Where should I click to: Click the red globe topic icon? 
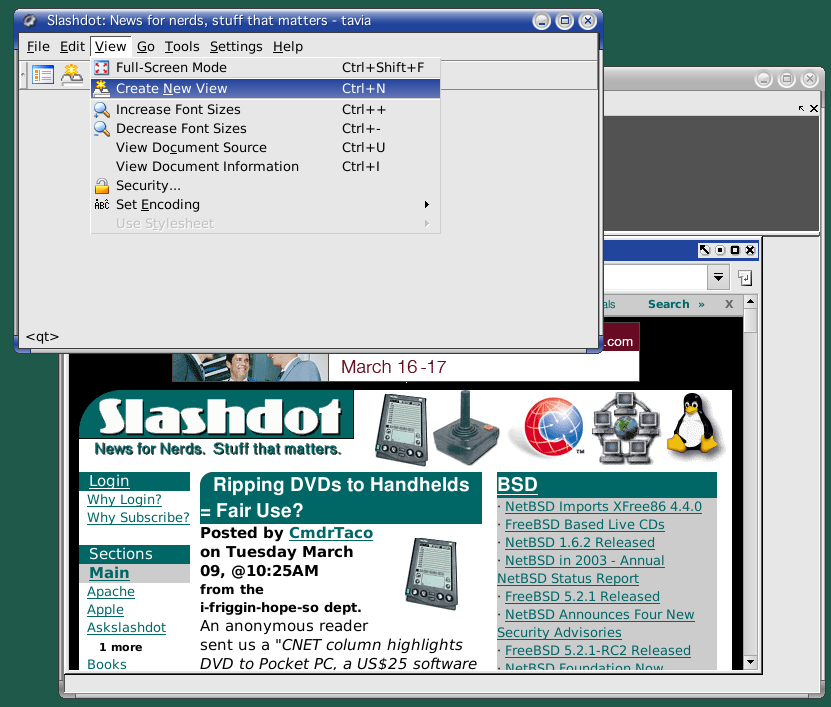tap(552, 427)
